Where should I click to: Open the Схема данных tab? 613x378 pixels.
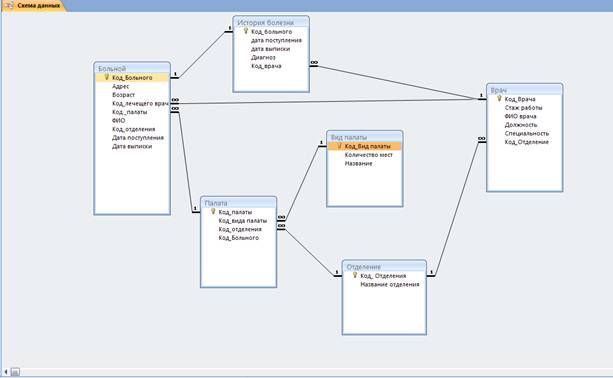(38, 5)
